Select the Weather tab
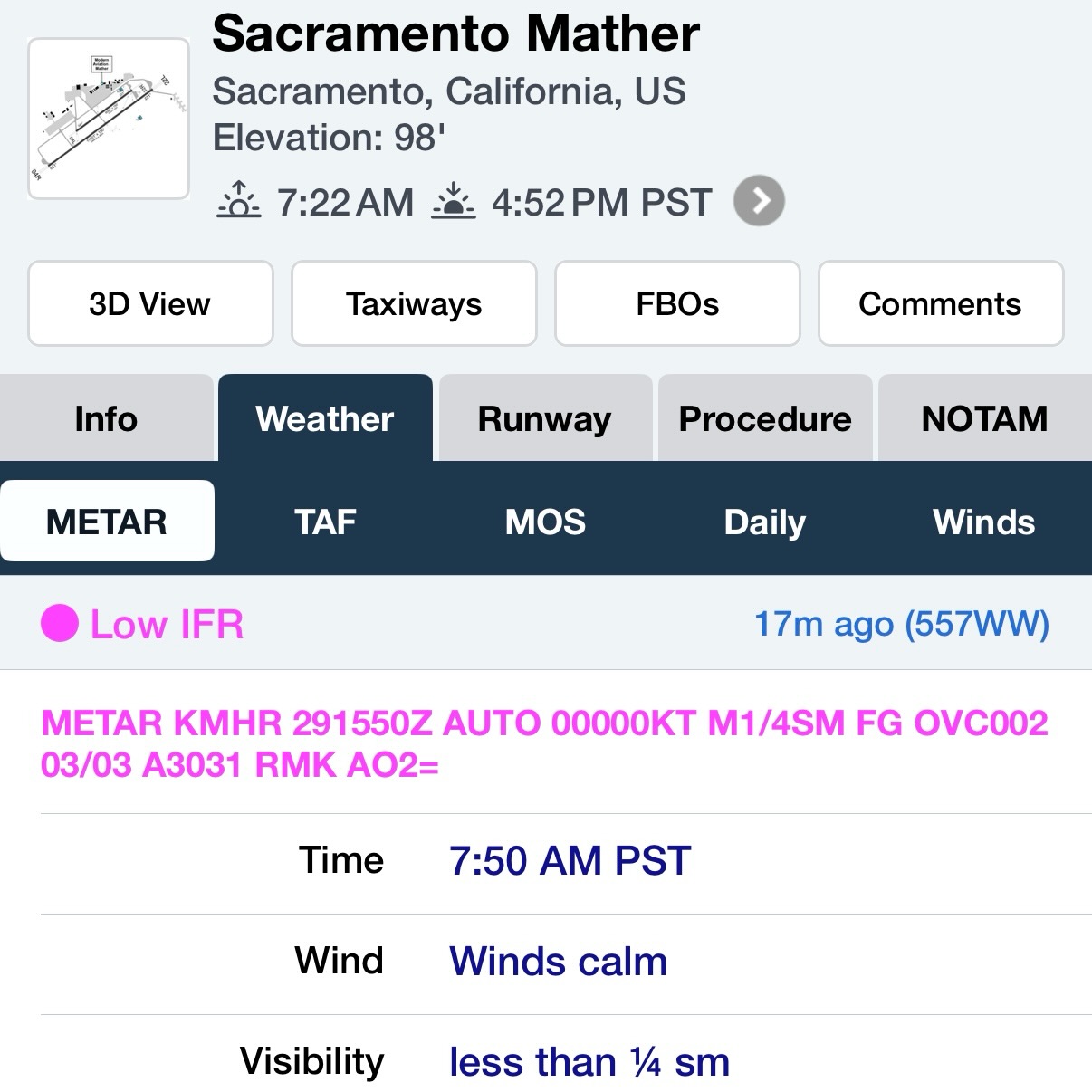 coord(325,418)
